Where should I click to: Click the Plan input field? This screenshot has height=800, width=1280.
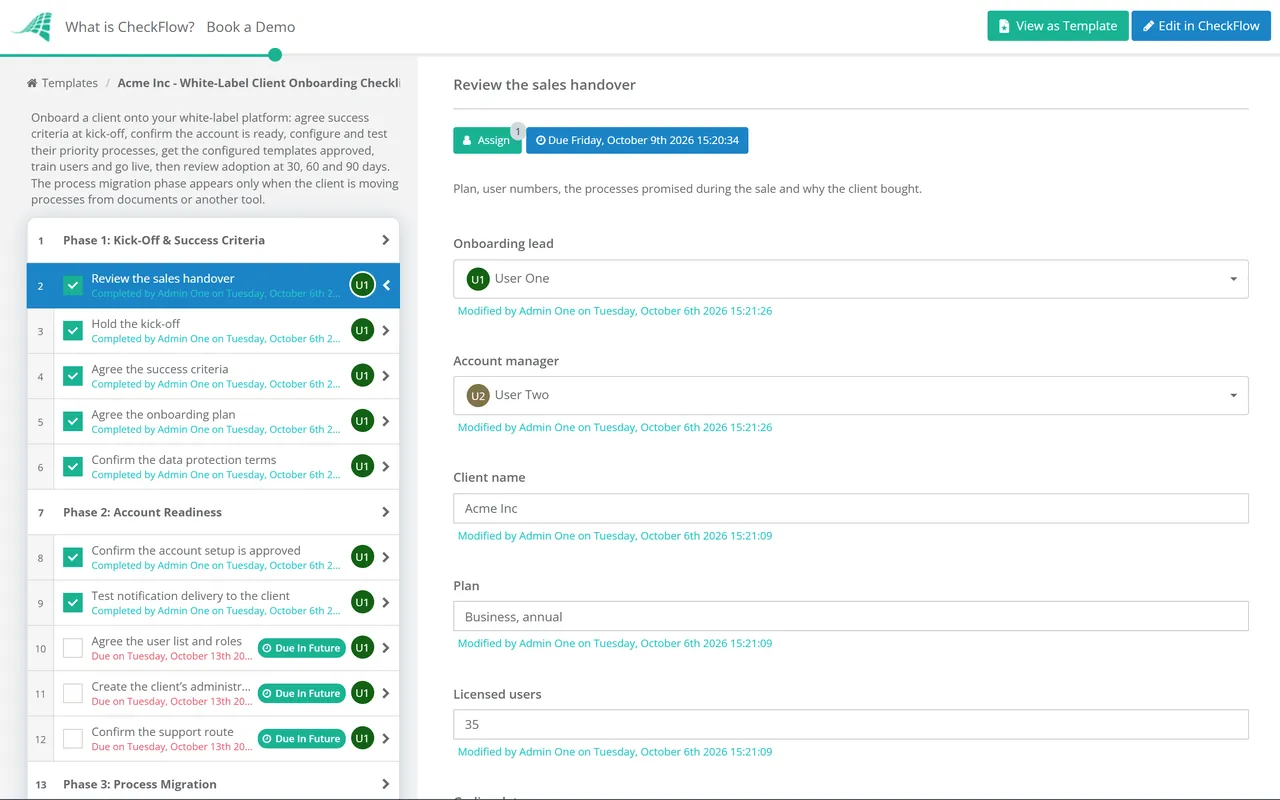(x=851, y=616)
